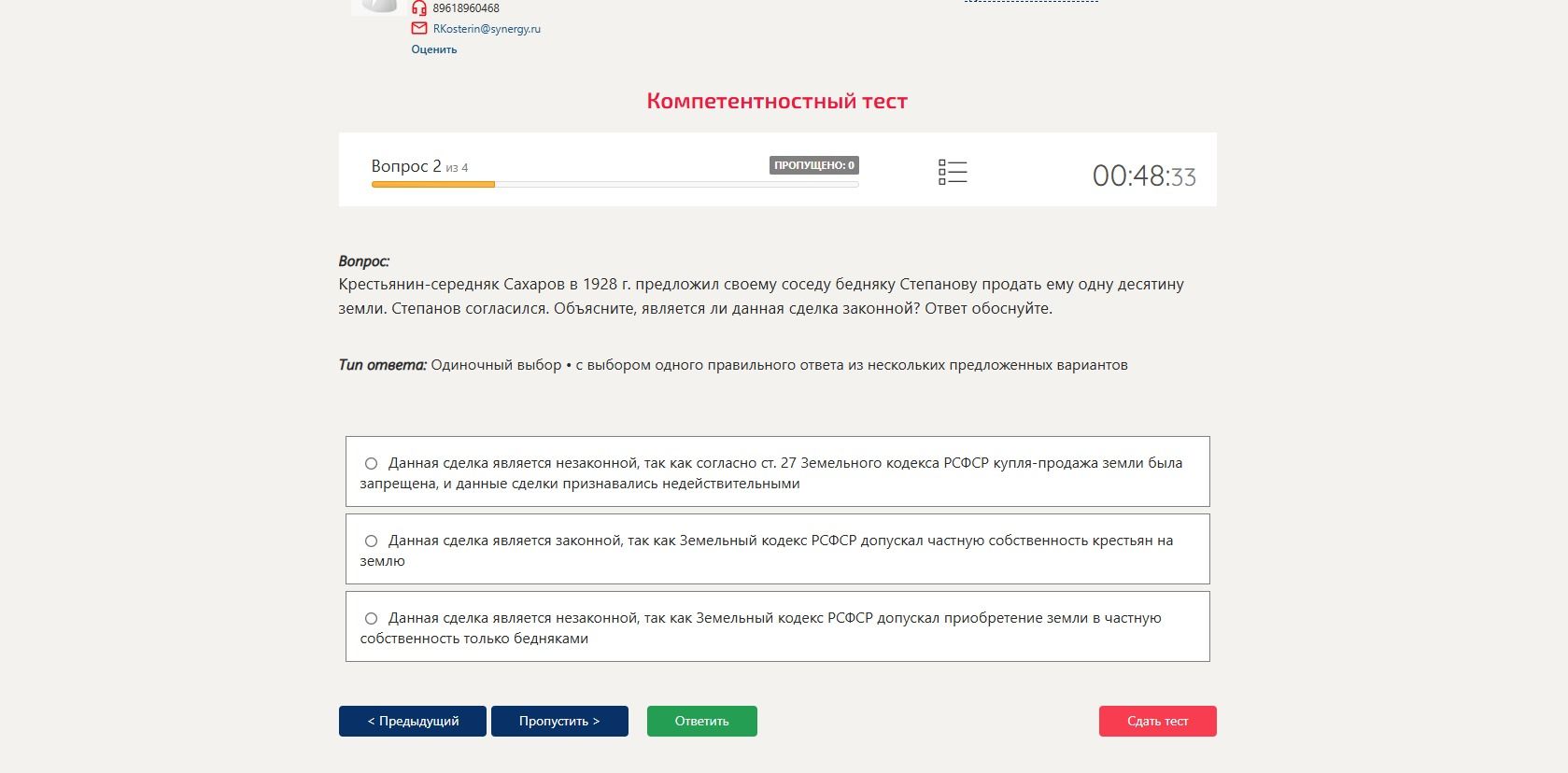This screenshot has width=1568, height=773.
Task: Click the ПРОПУЩЕНО: 0 badge
Action: (x=814, y=165)
